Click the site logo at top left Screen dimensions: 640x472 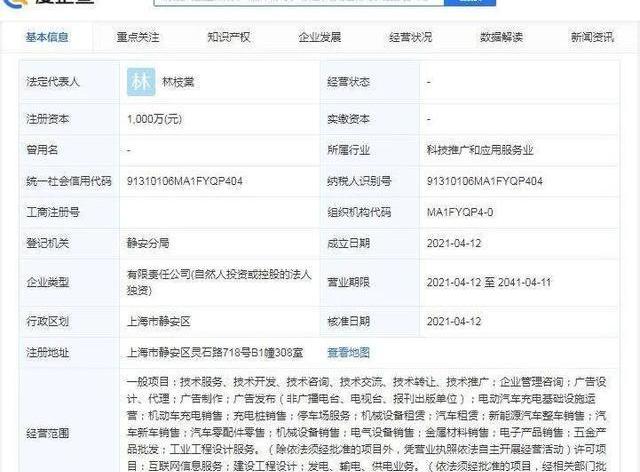[50, 4]
